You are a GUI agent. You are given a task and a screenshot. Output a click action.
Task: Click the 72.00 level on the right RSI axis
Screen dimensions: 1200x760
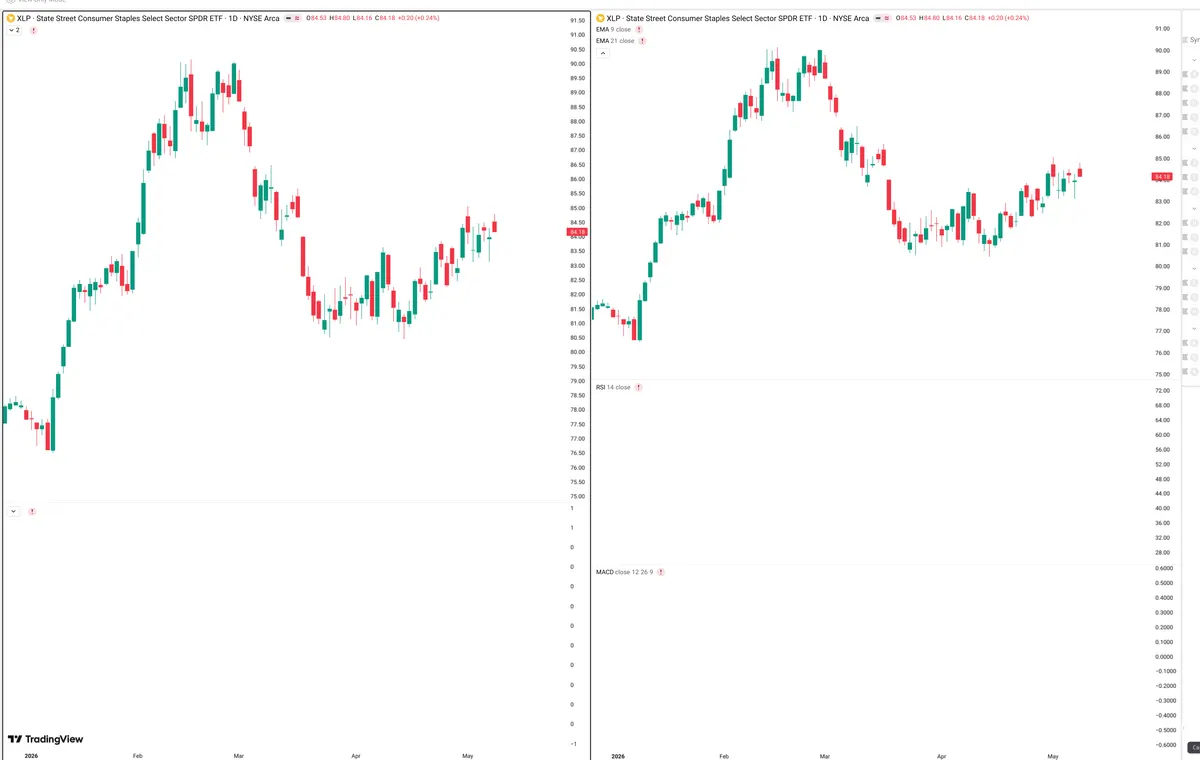tap(1162, 390)
